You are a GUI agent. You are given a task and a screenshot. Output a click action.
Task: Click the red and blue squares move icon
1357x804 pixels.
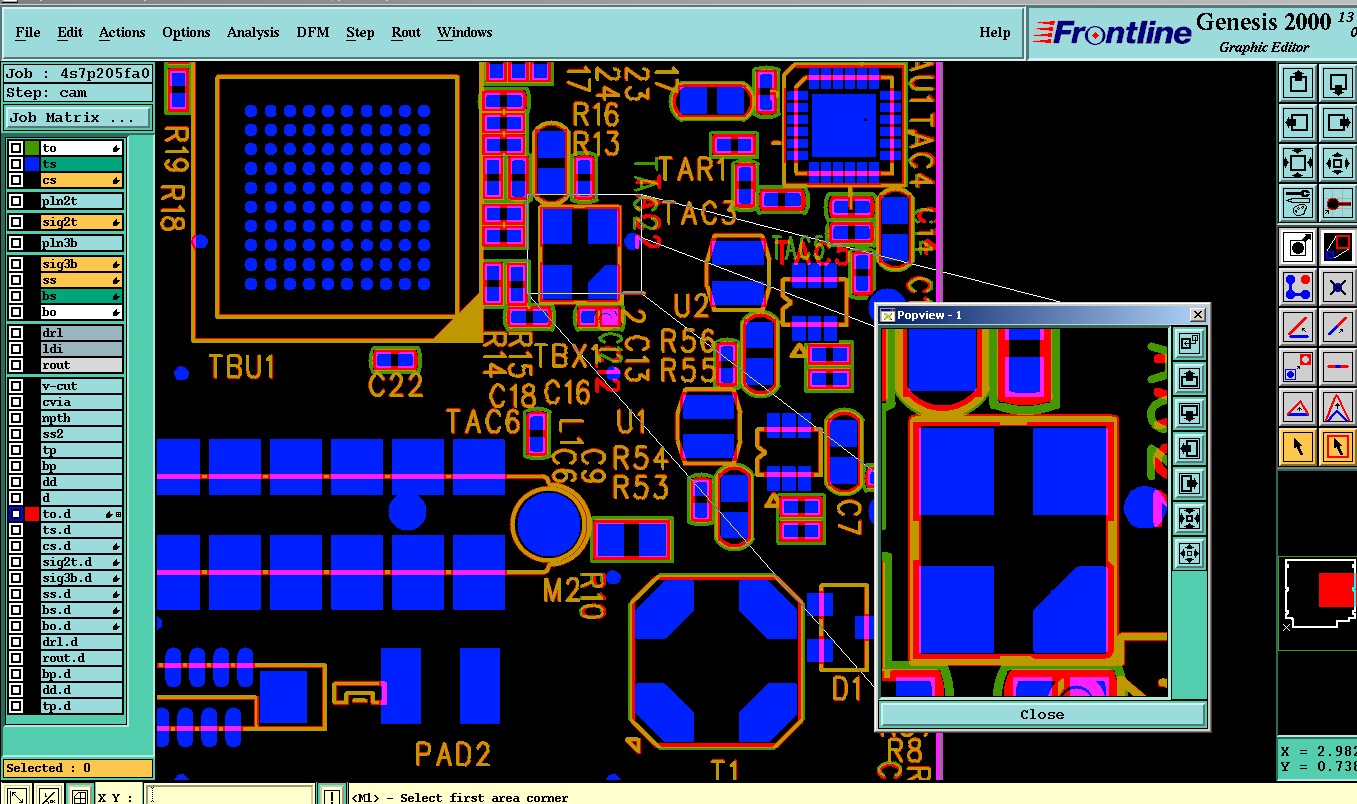[1298, 366]
